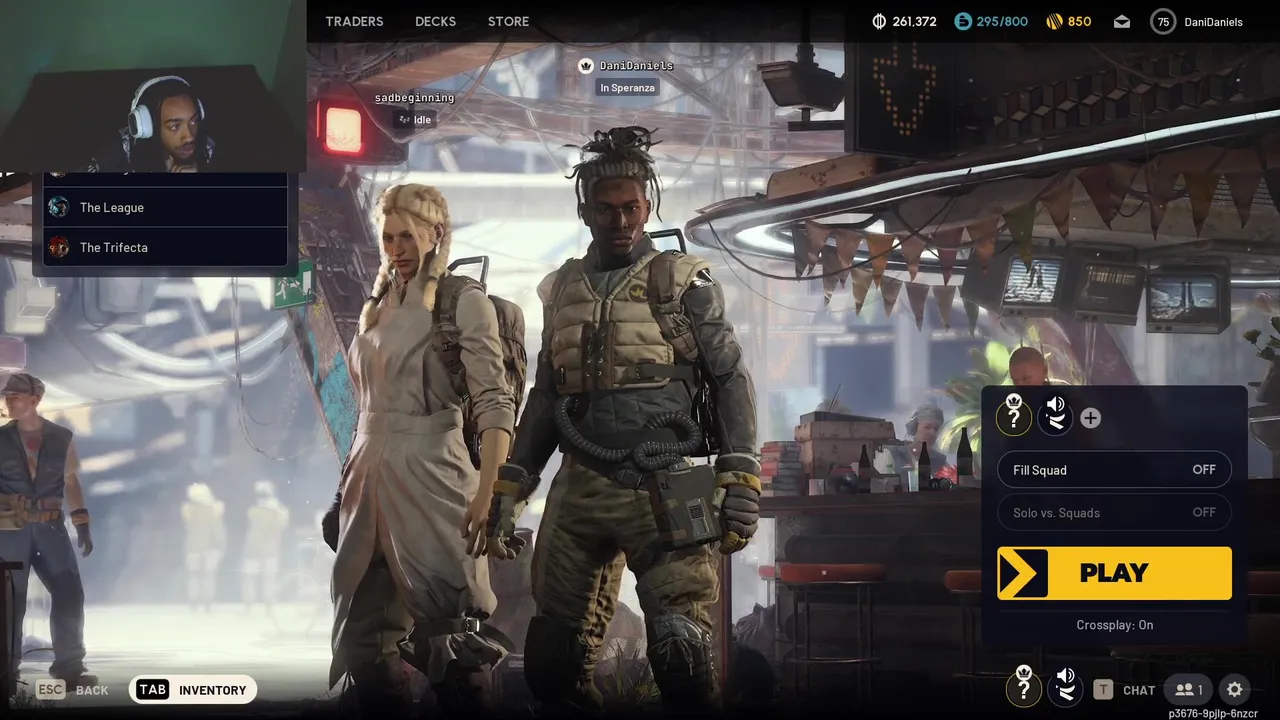Click the gold striped token icon beside 850
The height and width of the screenshot is (720, 1280).
1054,21
